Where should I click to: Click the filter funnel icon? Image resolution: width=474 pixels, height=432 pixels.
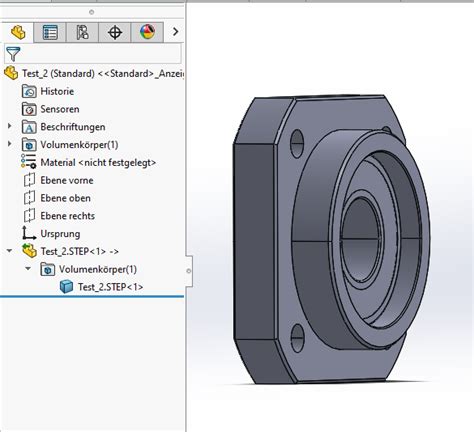pyautogui.click(x=13, y=54)
